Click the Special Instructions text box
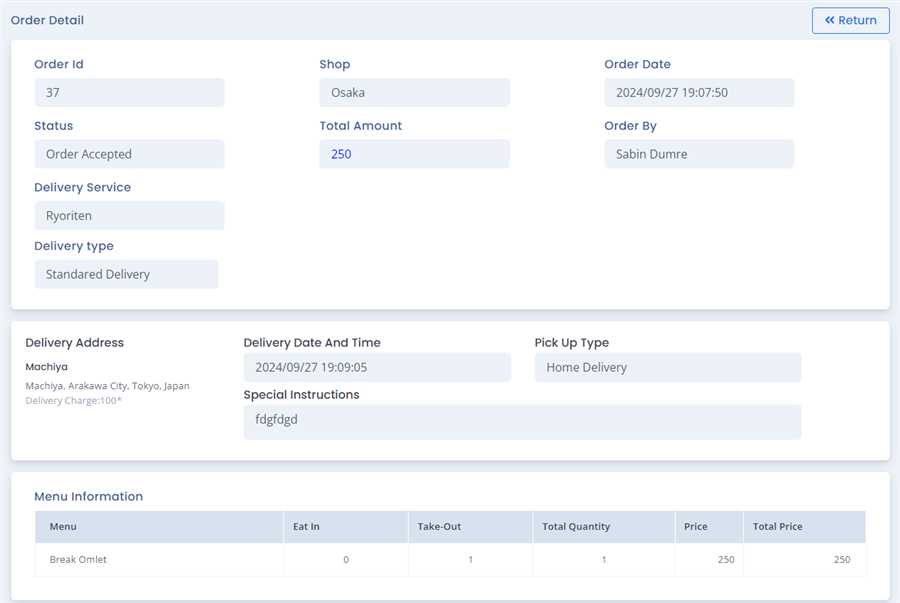Screen dimensions: 900x603 tap(522, 421)
